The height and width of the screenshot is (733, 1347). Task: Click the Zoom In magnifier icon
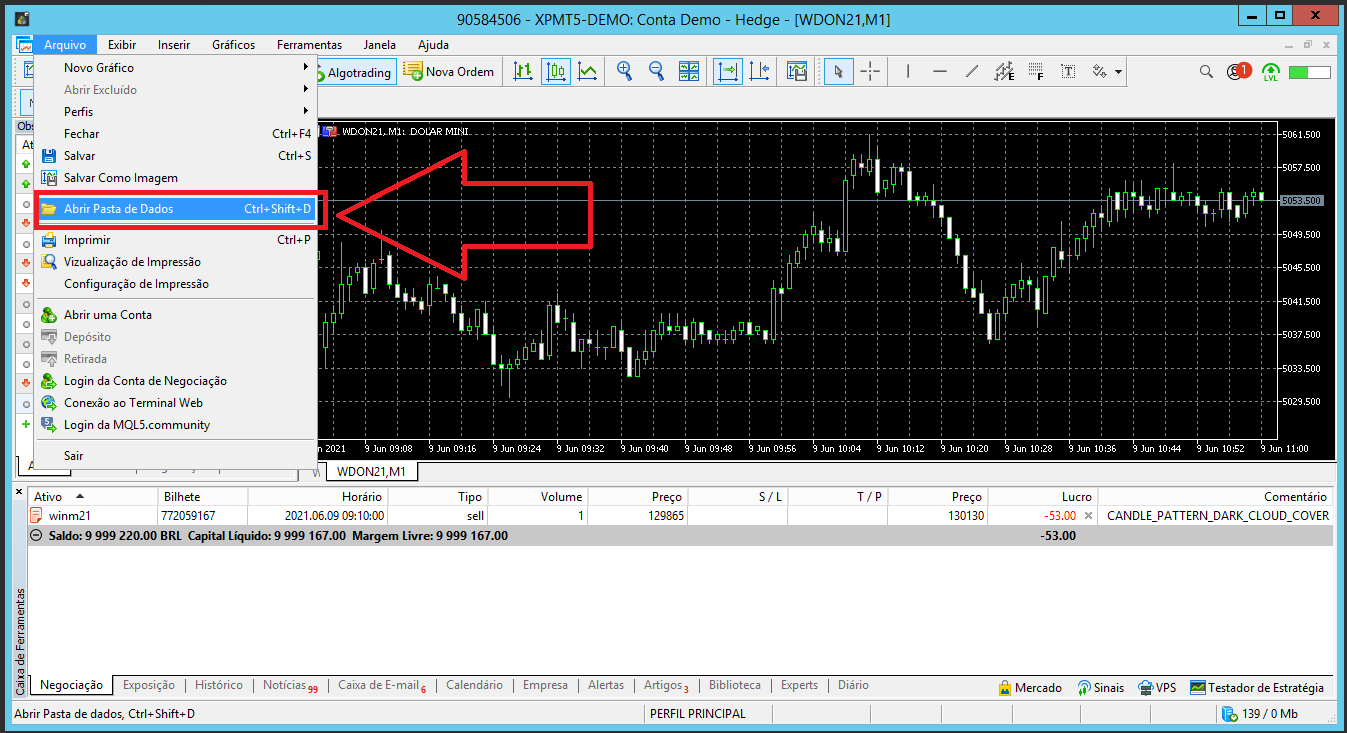[x=624, y=71]
